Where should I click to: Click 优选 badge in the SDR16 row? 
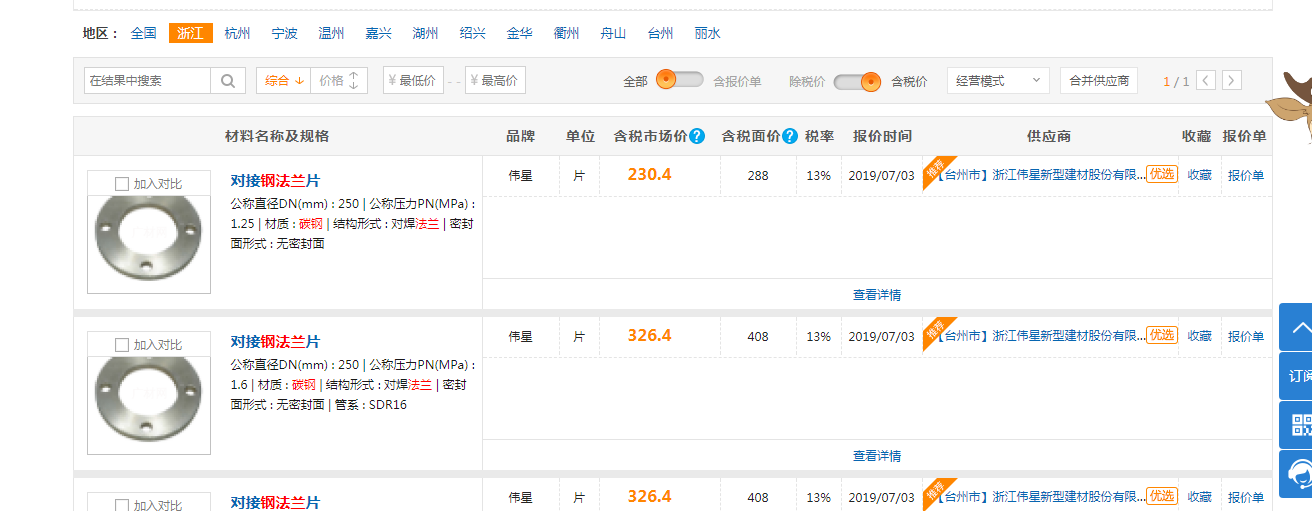1161,335
